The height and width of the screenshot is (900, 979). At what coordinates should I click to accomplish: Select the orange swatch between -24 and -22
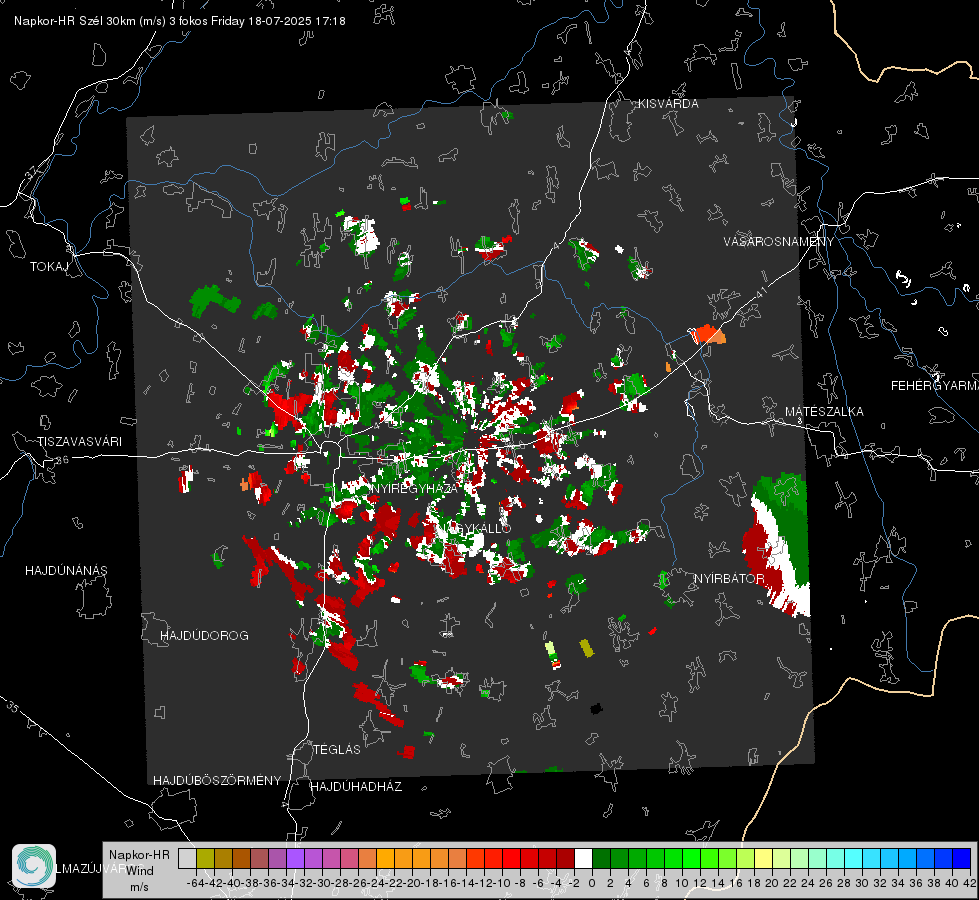(x=385, y=859)
